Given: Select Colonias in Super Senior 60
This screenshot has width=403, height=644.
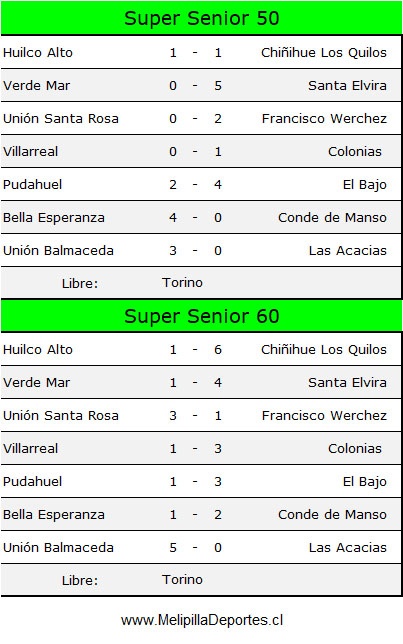Looking at the screenshot, I should coord(355,448).
